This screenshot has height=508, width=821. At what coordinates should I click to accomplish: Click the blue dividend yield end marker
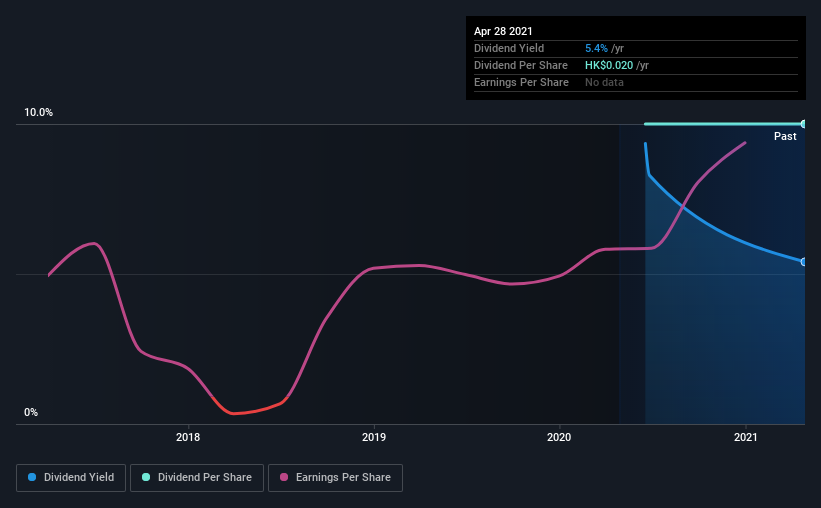pyautogui.click(x=803, y=262)
